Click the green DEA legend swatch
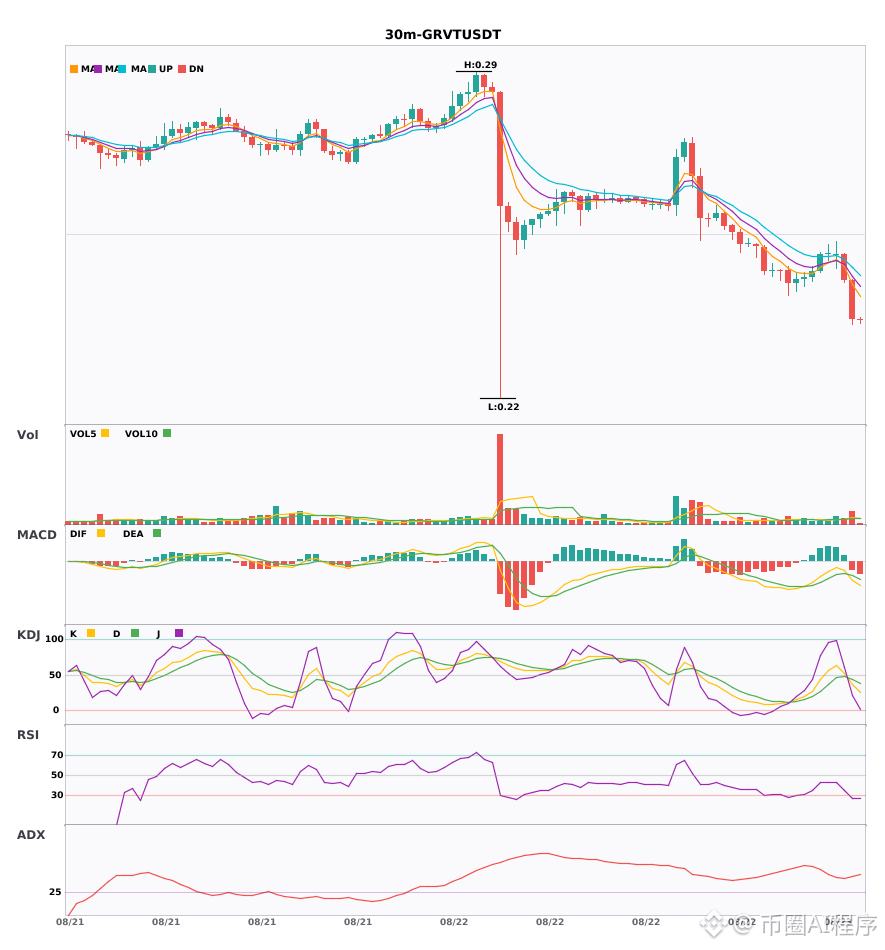885x950 pixels. coord(157,533)
